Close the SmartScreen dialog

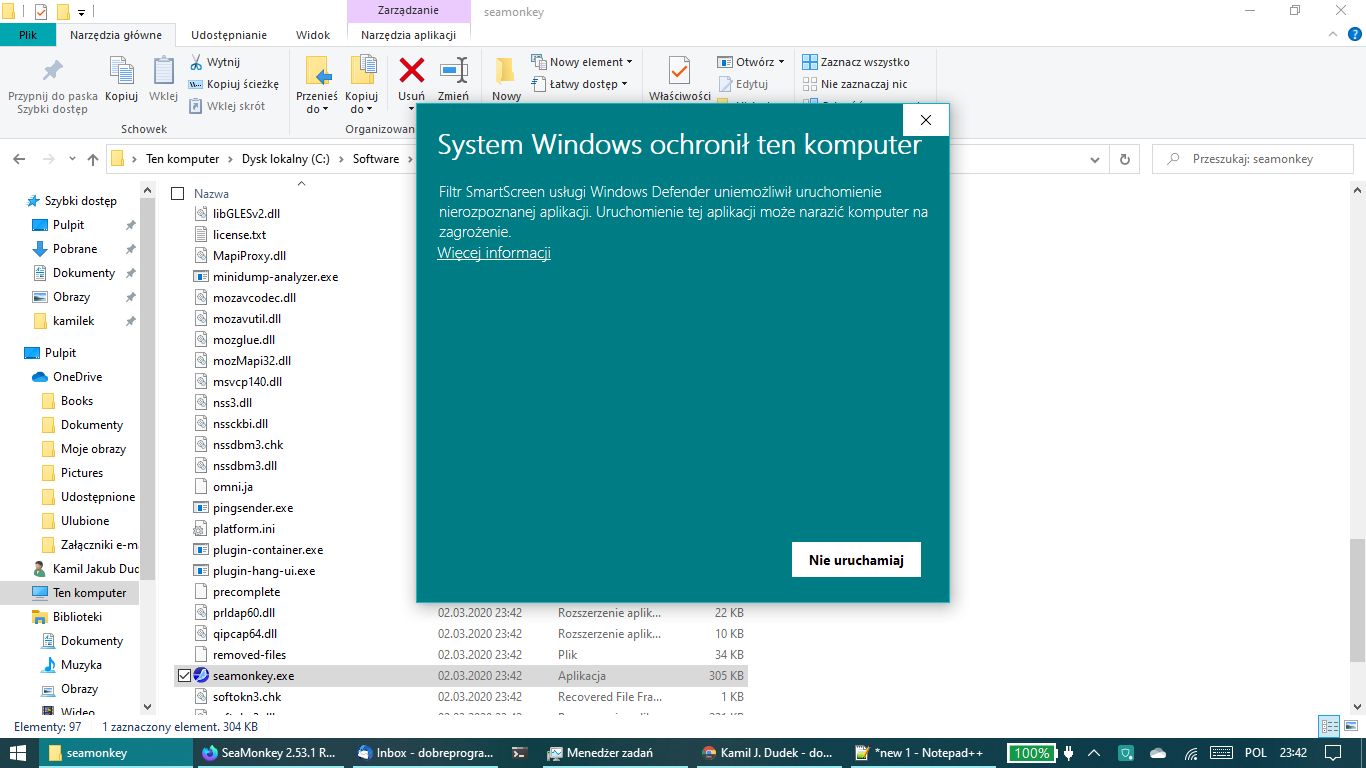coord(925,120)
